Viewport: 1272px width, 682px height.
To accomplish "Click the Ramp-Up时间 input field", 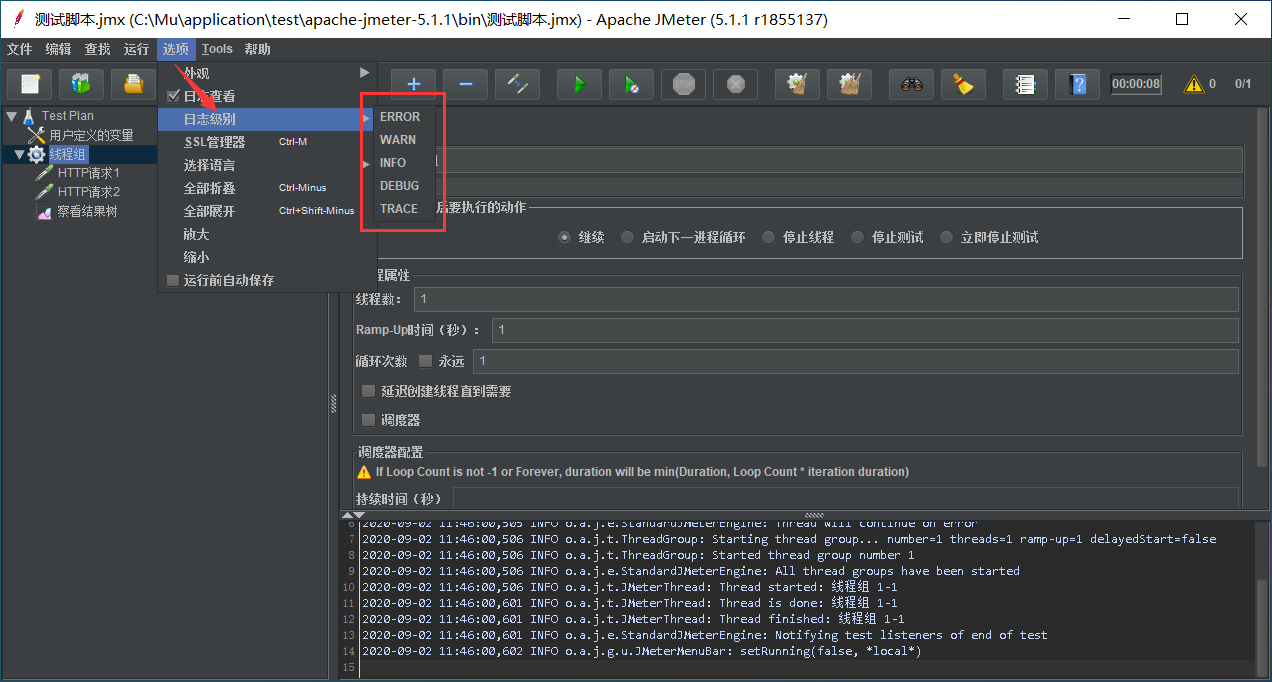I will 864,330.
